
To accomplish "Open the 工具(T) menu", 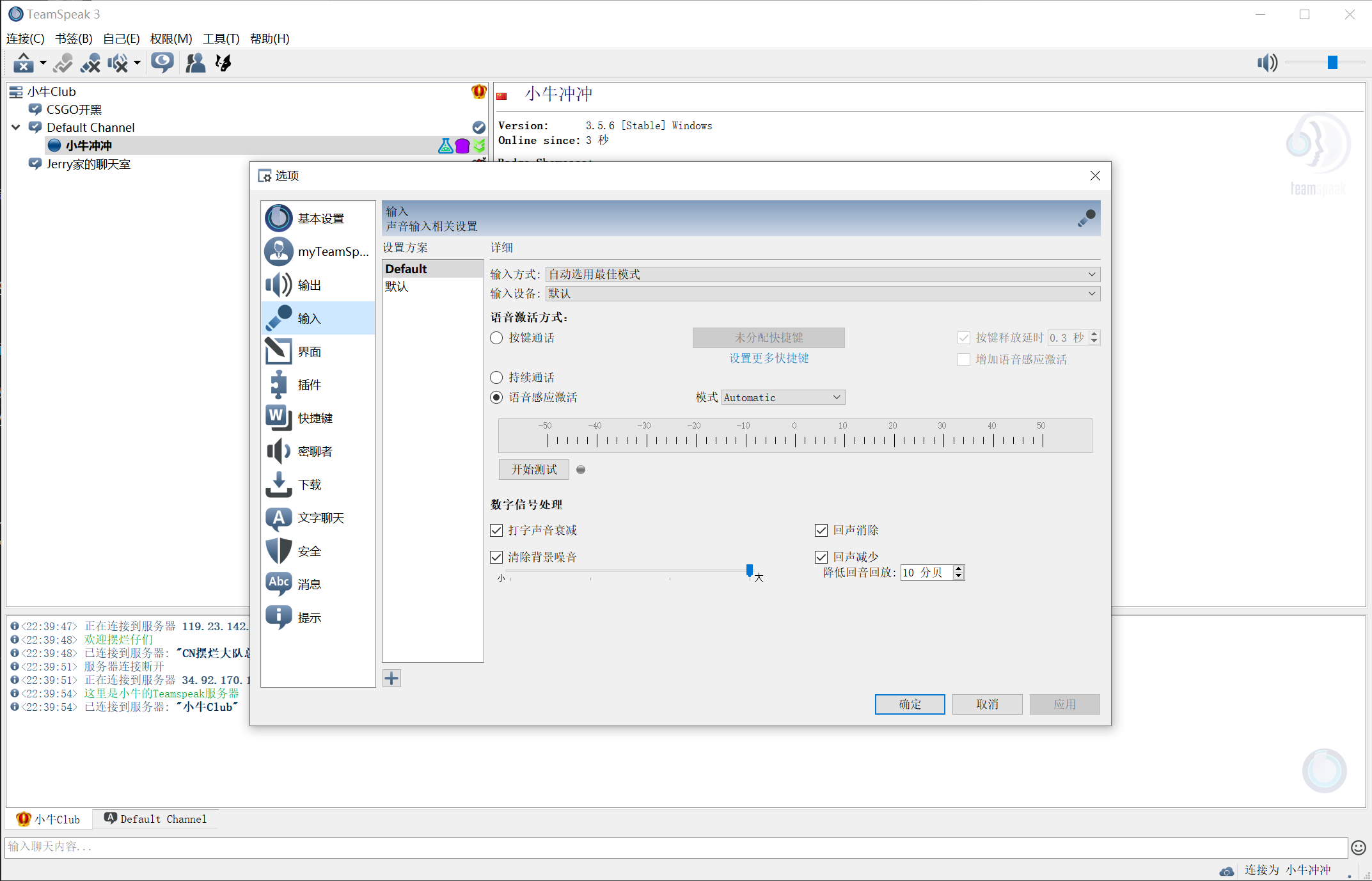I will pyautogui.click(x=221, y=39).
